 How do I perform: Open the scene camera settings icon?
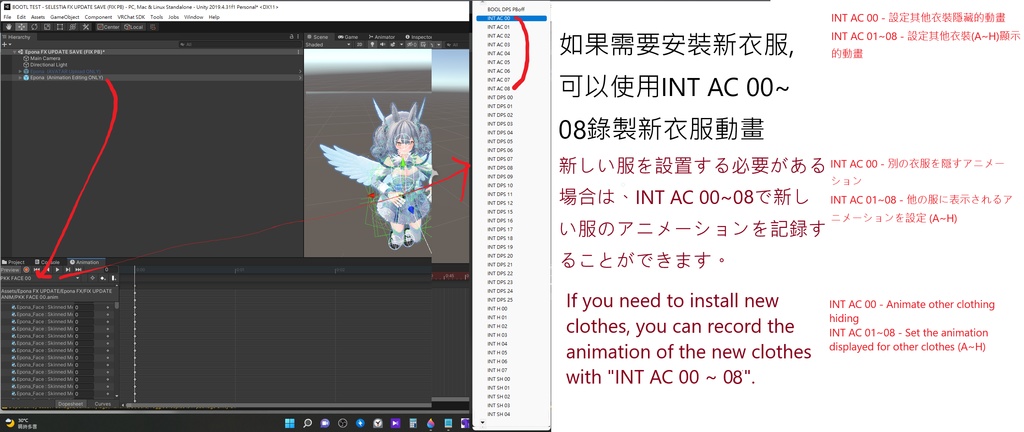(423, 44)
